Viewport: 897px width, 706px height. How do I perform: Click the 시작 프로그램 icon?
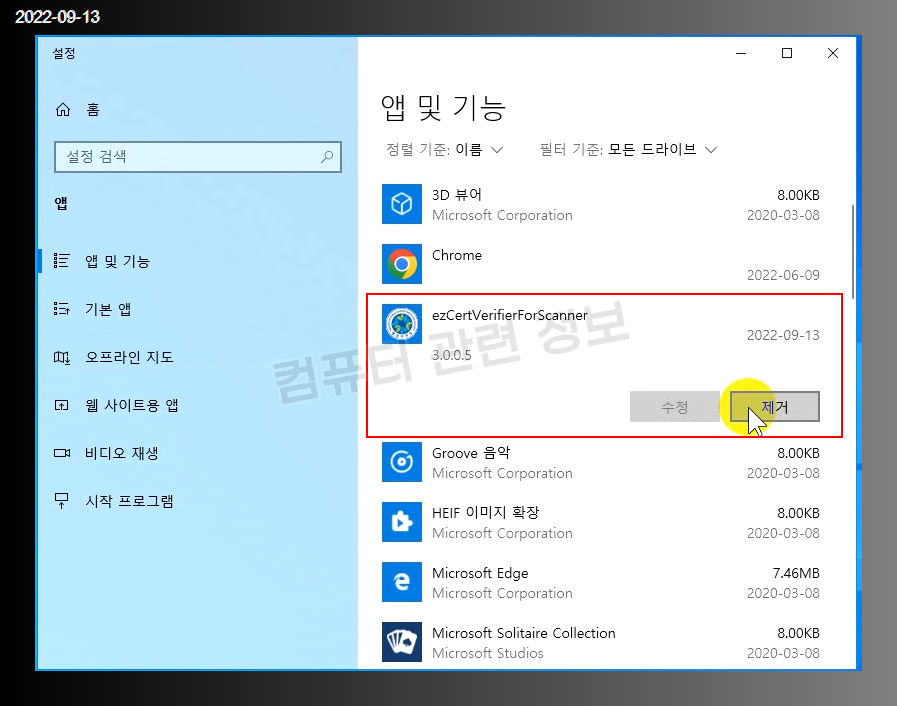pos(61,501)
